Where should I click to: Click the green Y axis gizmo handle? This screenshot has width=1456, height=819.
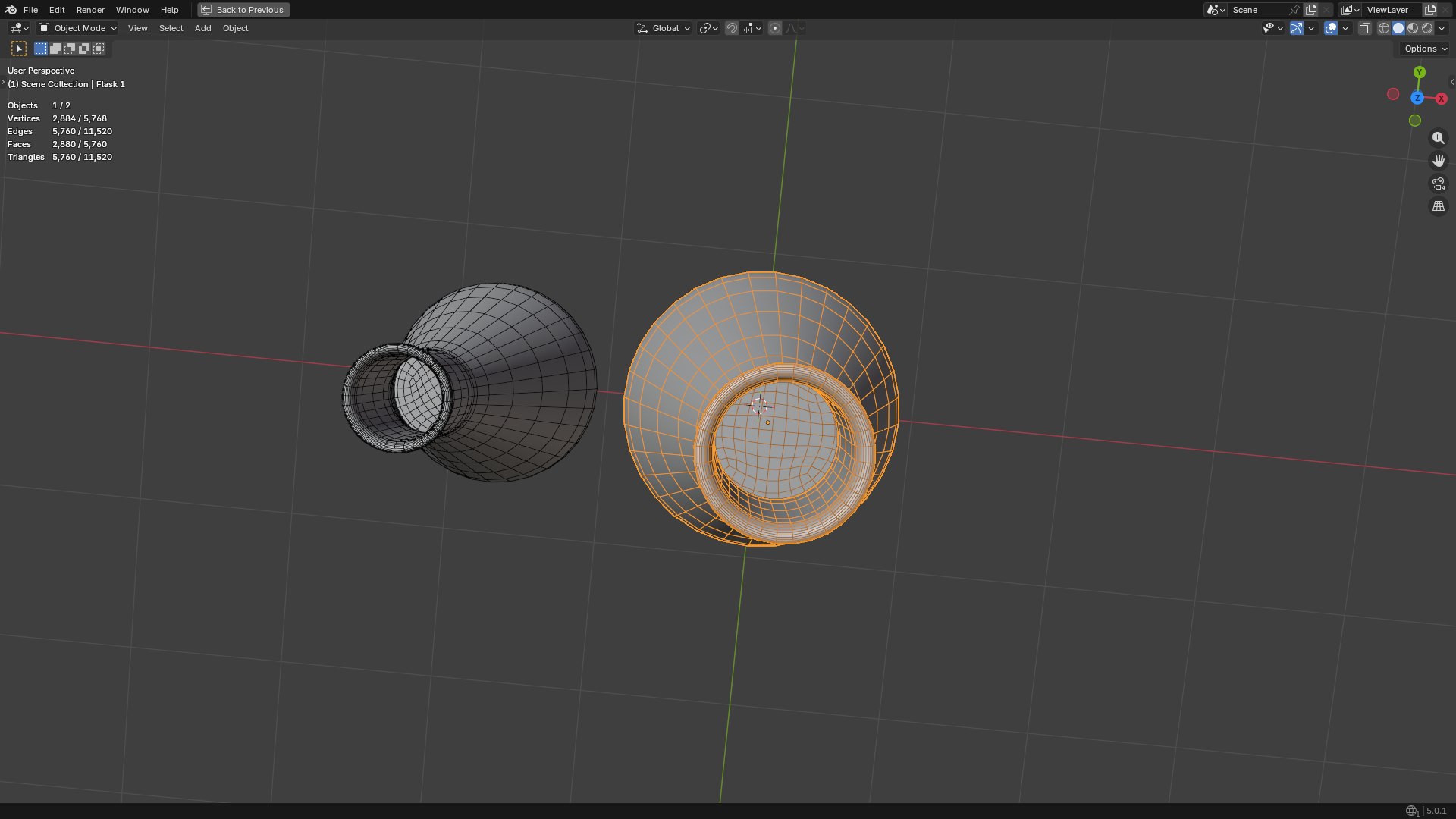(x=1420, y=72)
